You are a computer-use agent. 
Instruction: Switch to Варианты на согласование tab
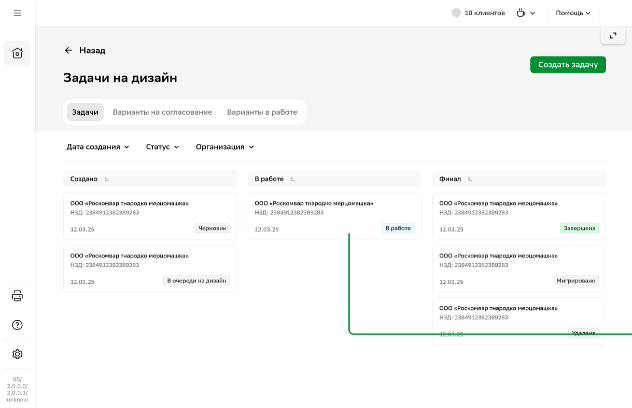click(162, 112)
